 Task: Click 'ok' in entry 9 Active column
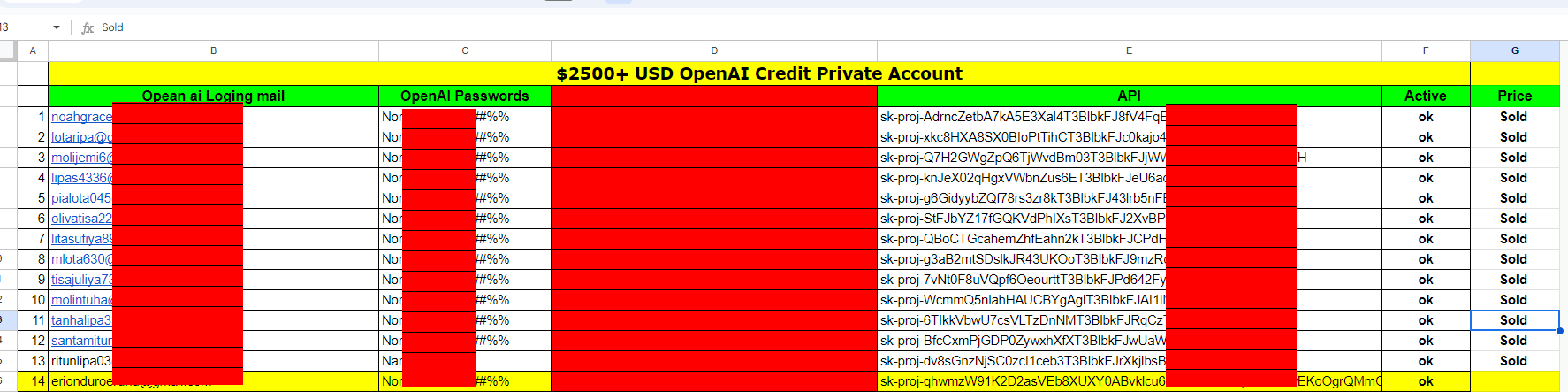(1426, 280)
